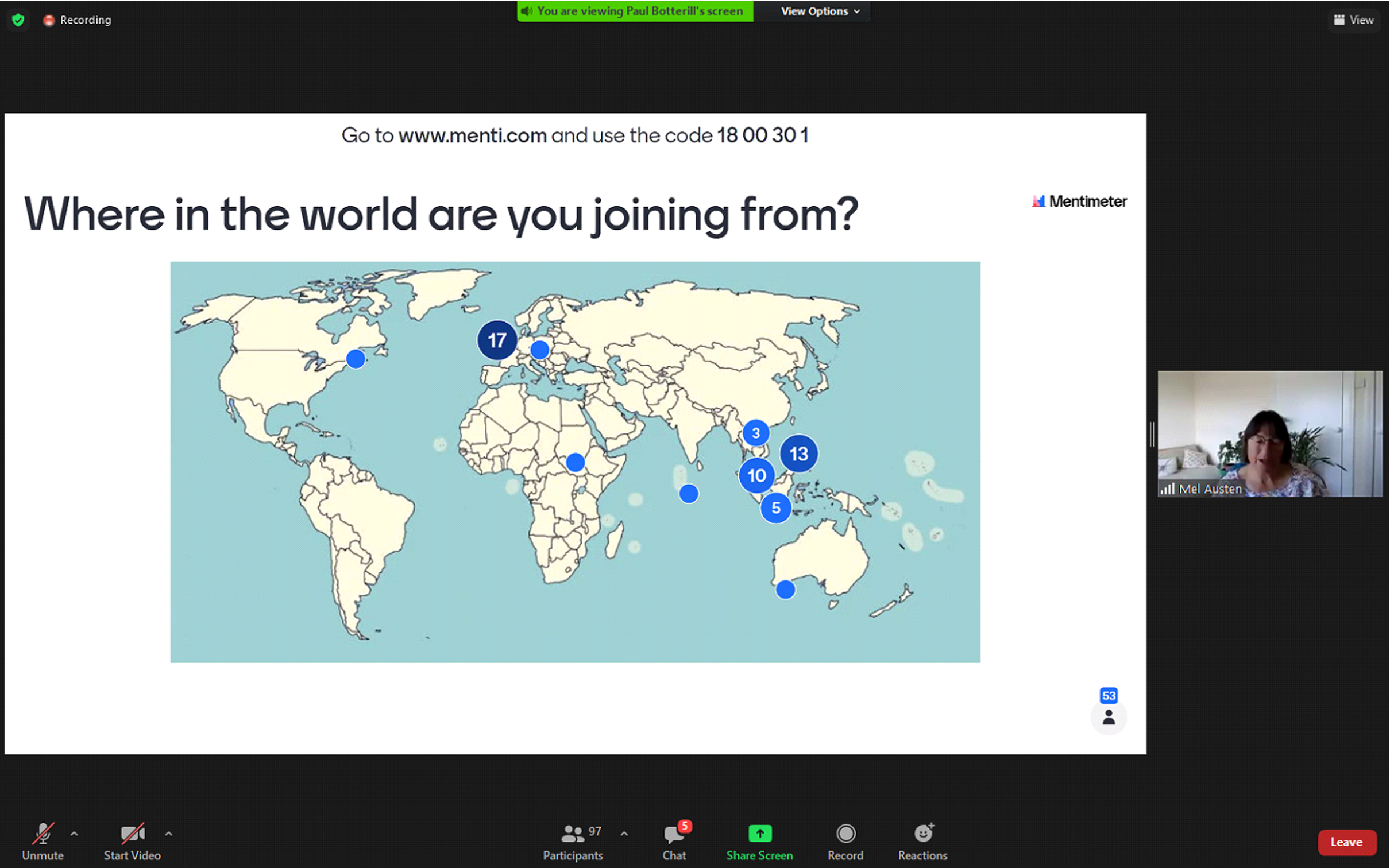Image resolution: width=1390 pixels, height=868 pixels.
Task: Click the Mentimeter logo
Action: coord(1079,201)
